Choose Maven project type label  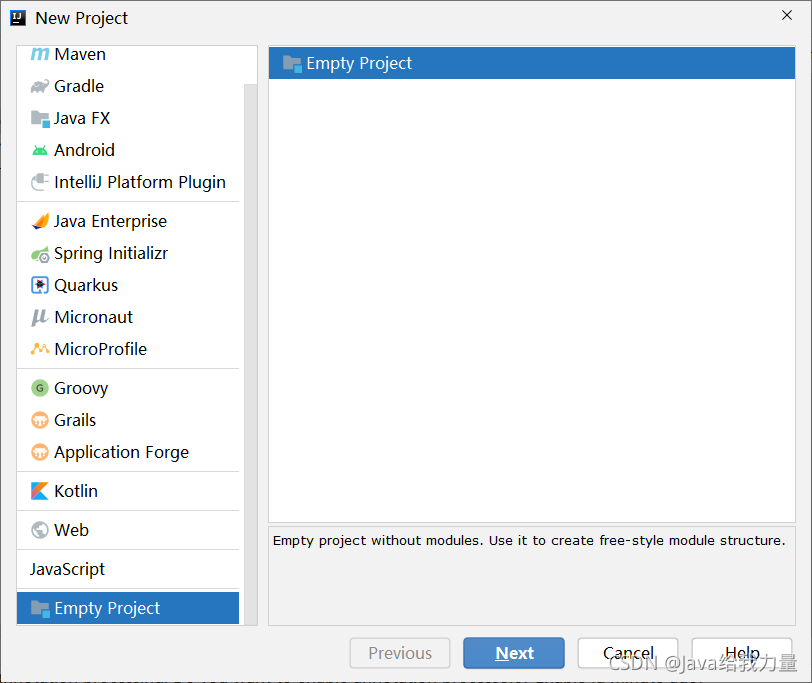click(80, 54)
